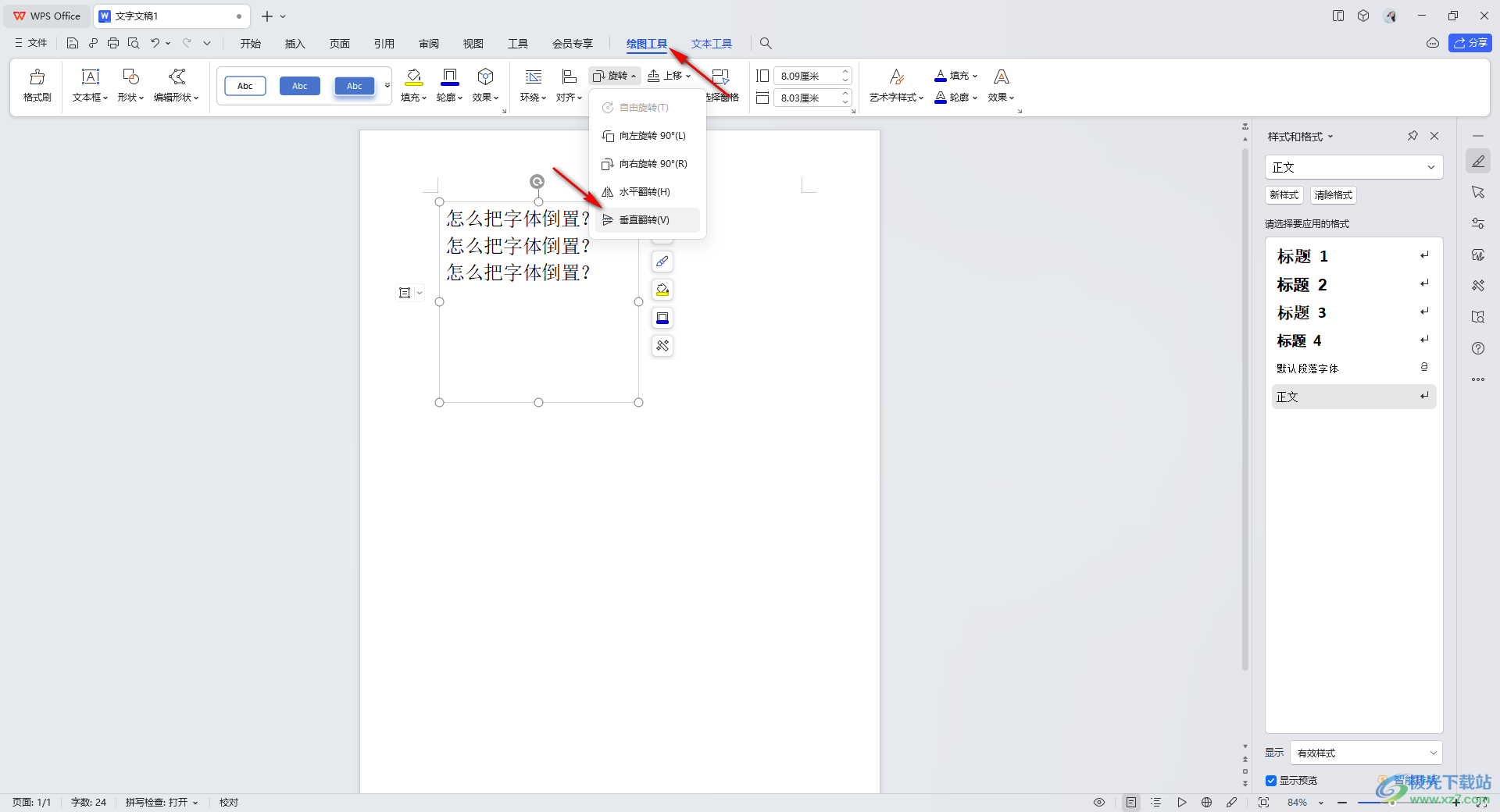Click the Share (分享) button
Screen dimensions: 1500x812
pyautogui.click(x=1470, y=43)
